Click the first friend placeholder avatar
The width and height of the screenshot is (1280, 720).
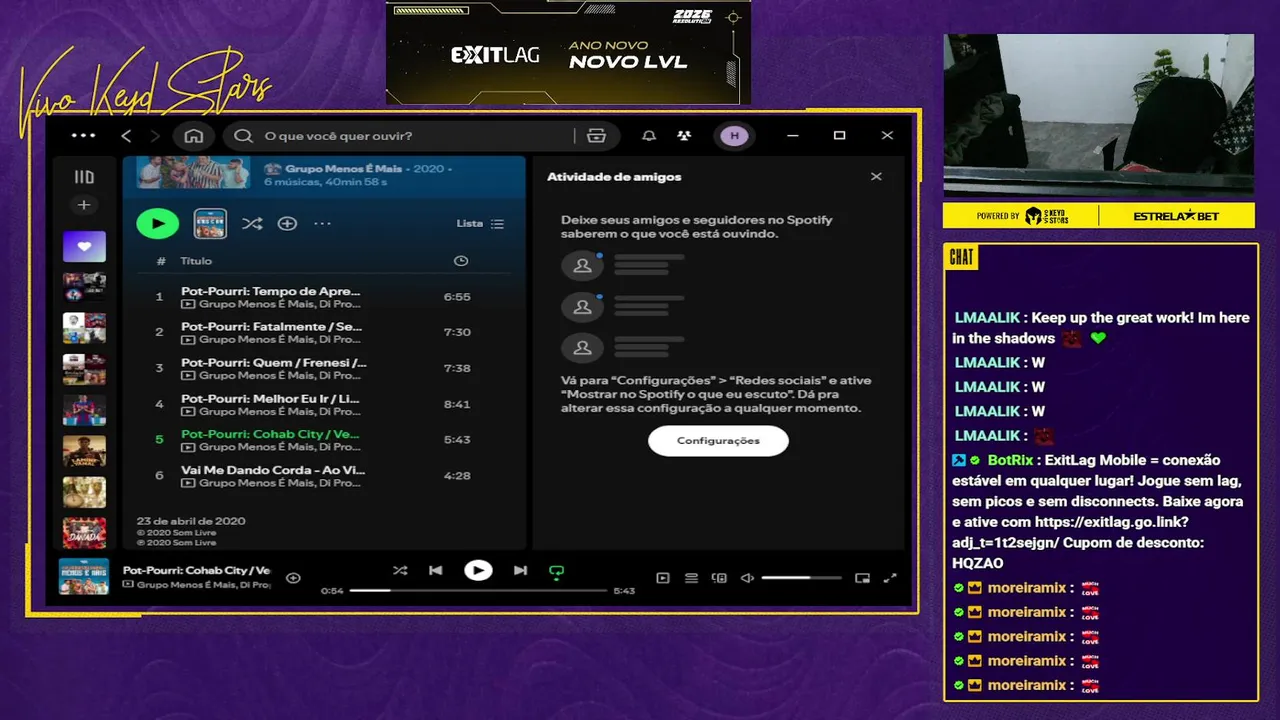(x=582, y=266)
